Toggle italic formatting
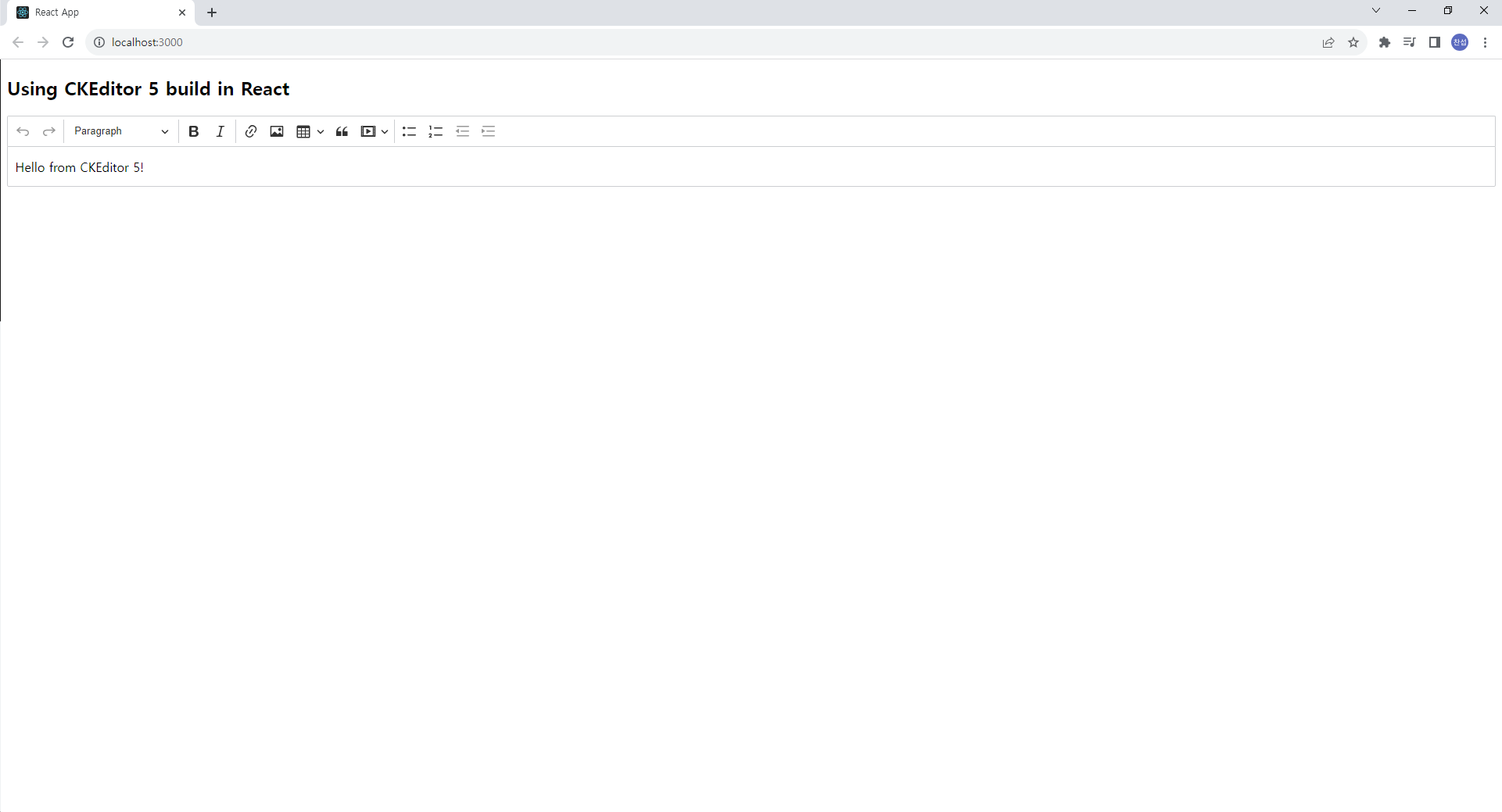Image resolution: width=1502 pixels, height=812 pixels. [x=220, y=131]
